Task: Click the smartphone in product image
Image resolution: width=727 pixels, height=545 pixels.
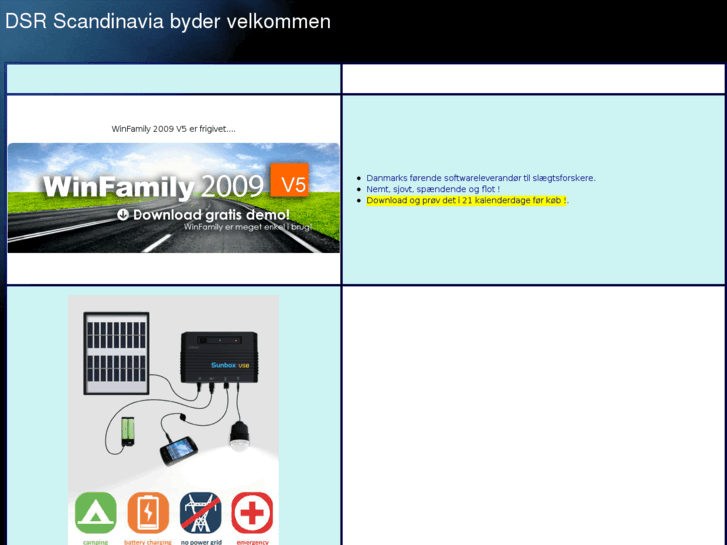Action: 179,451
